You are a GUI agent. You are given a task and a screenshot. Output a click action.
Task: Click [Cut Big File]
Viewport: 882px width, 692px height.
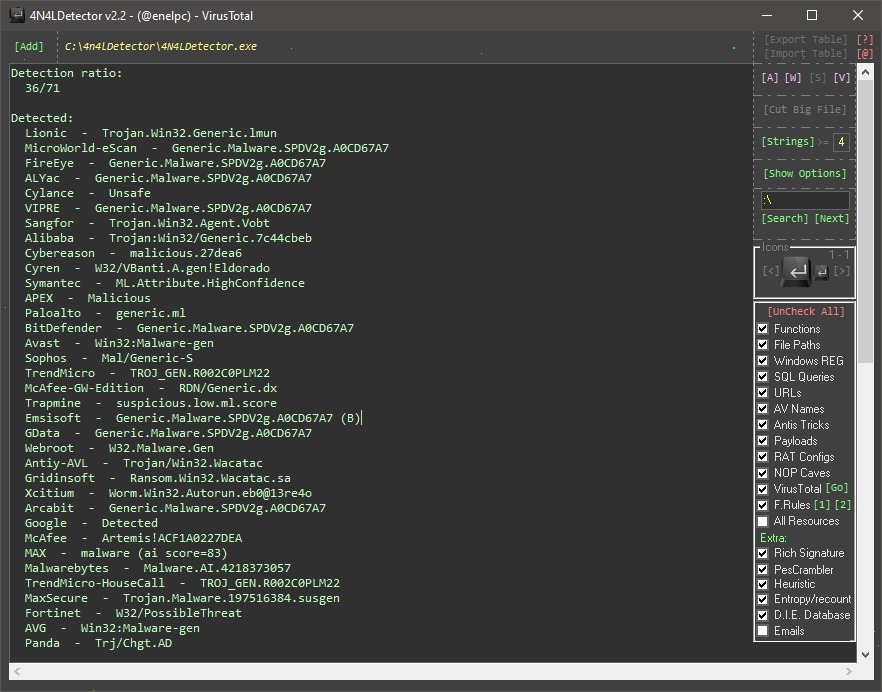[x=804, y=109]
